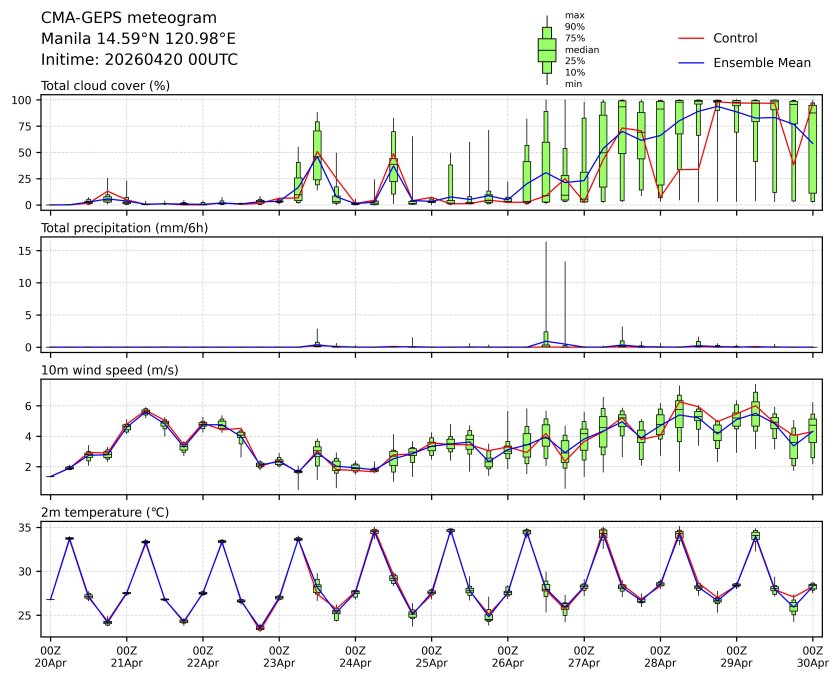Click the 35 tick on temperature axis
Viewport: 840px width, 680px height.
click(x=29, y=527)
